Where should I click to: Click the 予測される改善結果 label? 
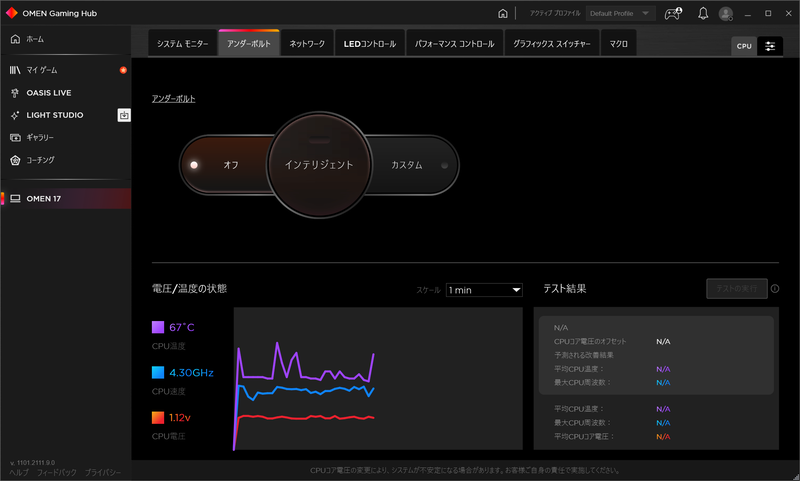(x=584, y=355)
